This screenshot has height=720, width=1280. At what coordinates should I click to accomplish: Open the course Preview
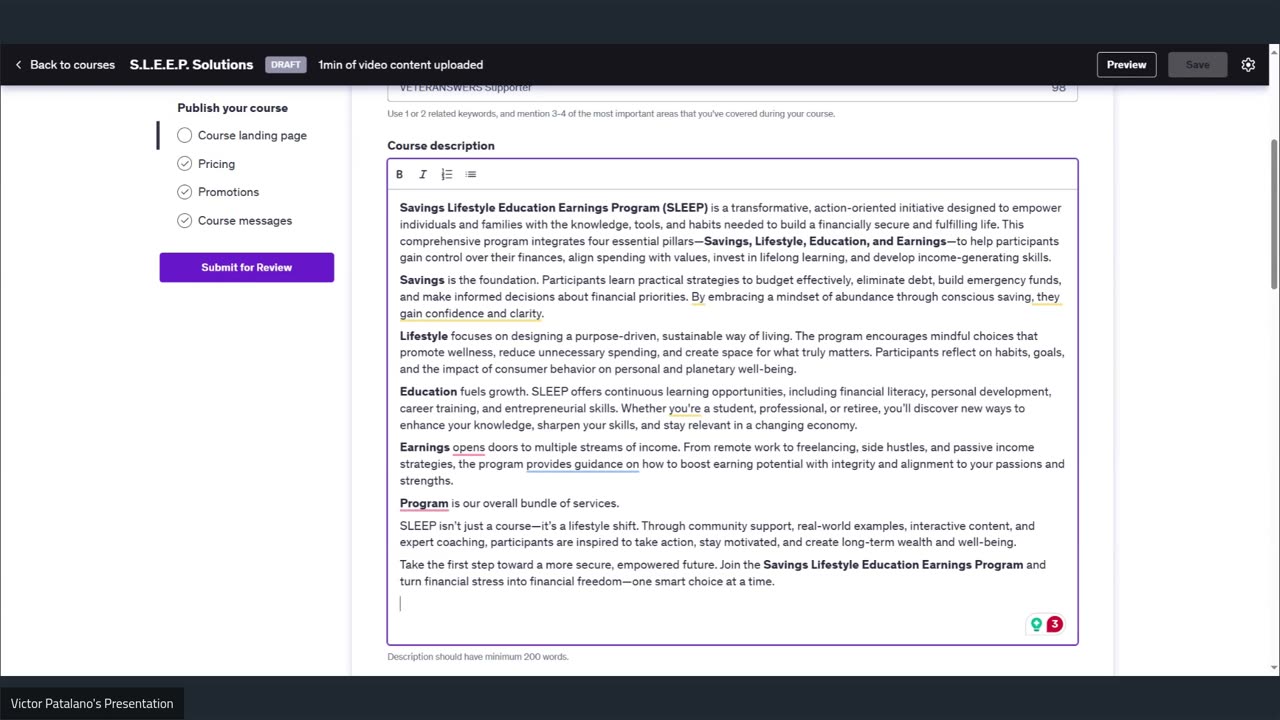pos(1126,64)
